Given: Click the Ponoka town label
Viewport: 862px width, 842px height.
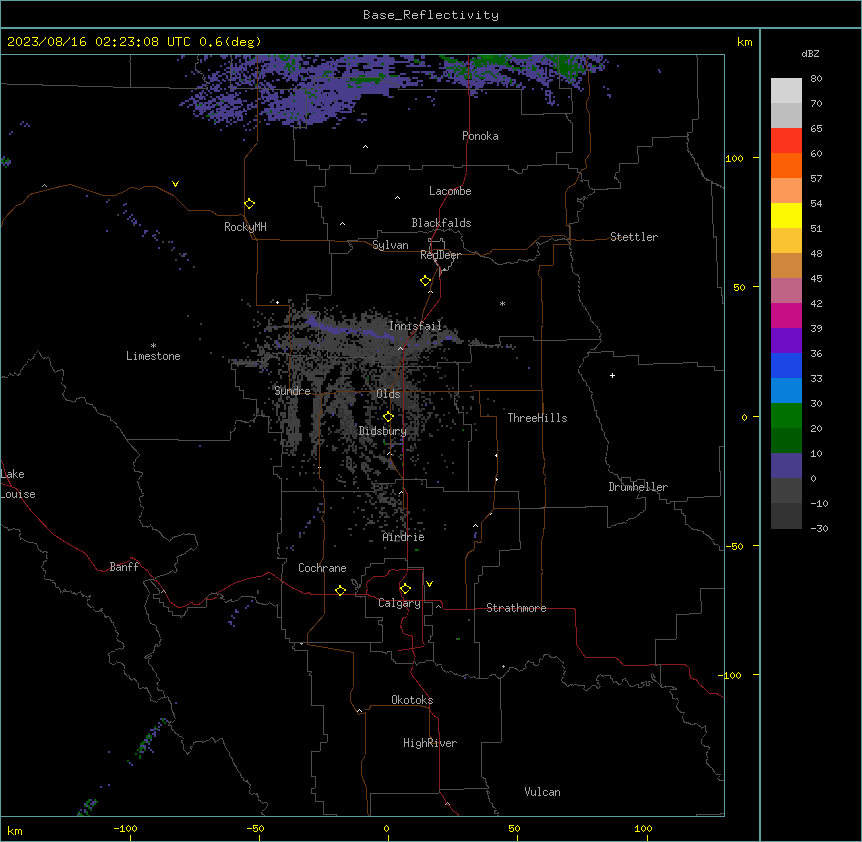Looking at the screenshot, I should pyautogui.click(x=480, y=136).
